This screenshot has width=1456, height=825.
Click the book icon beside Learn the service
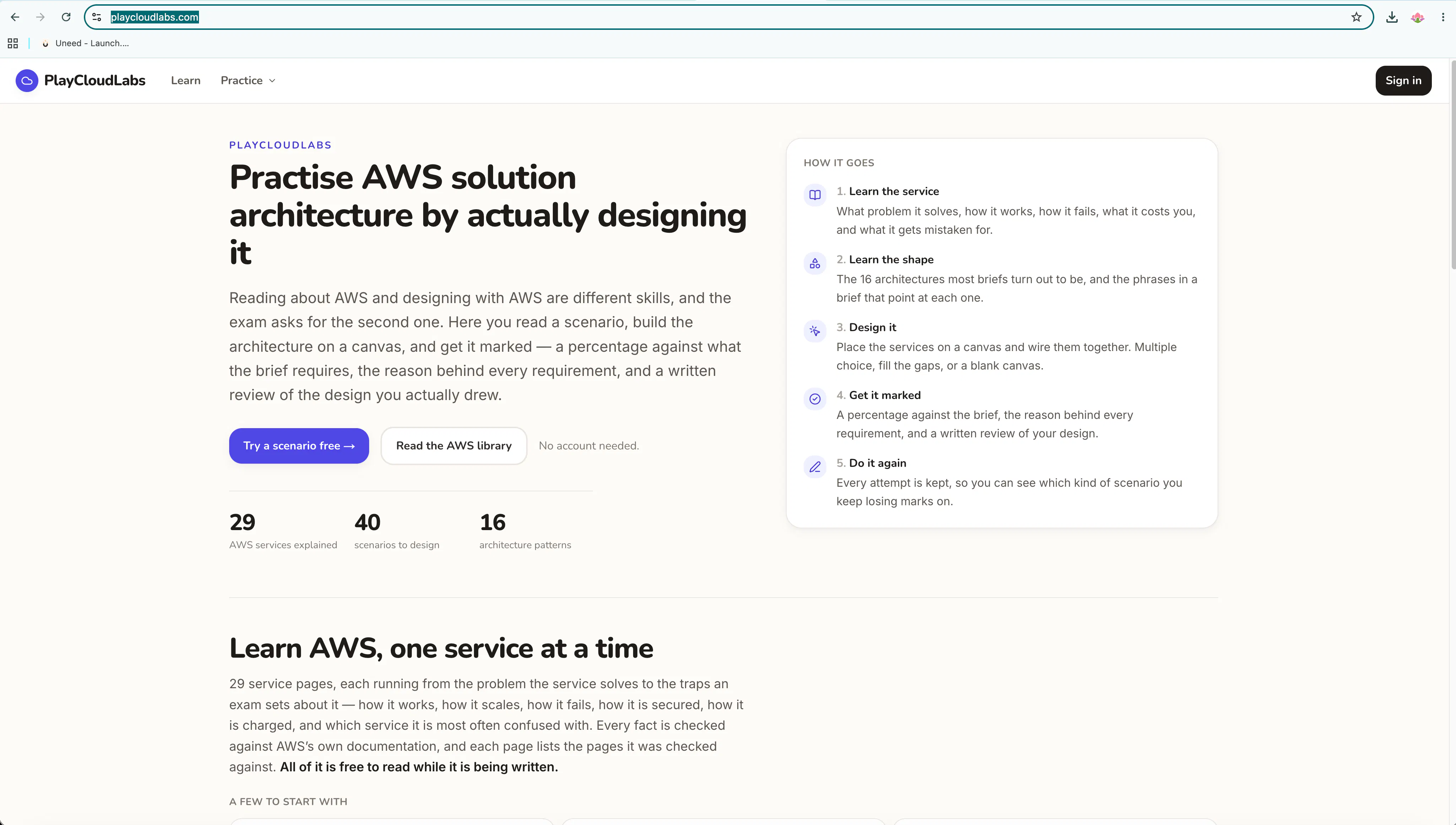point(815,195)
